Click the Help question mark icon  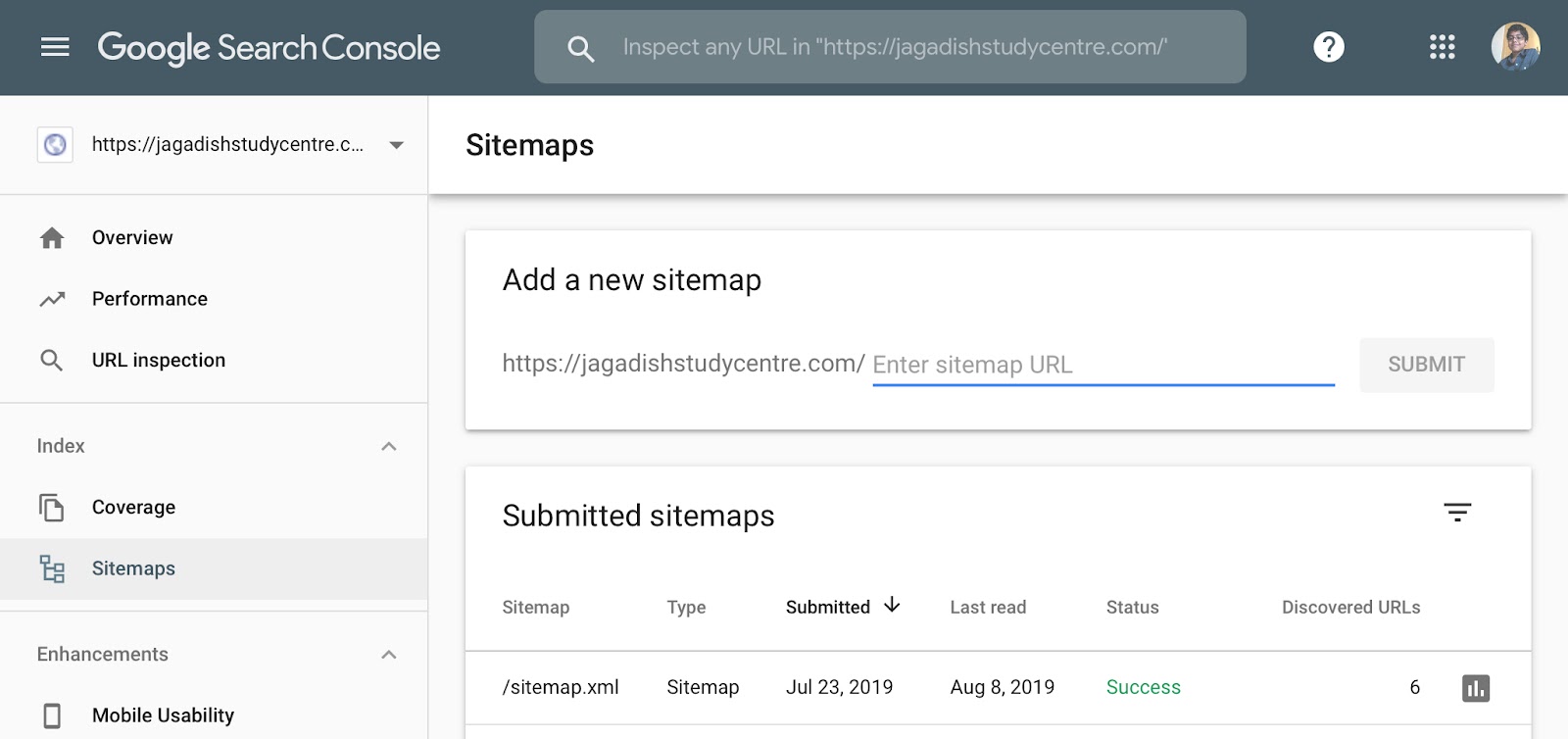tap(1328, 47)
